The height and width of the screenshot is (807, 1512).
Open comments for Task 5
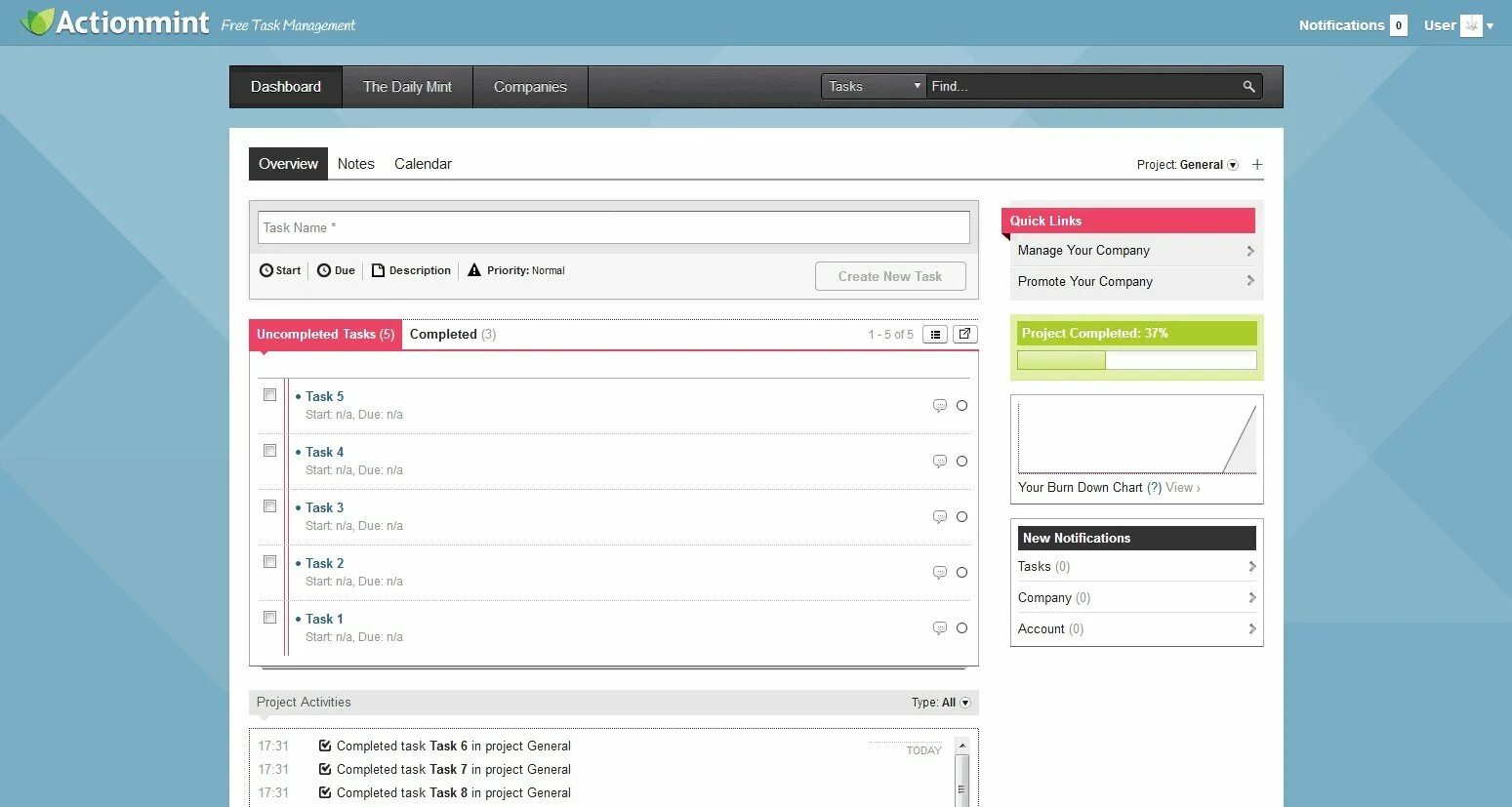(x=940, y=406)
